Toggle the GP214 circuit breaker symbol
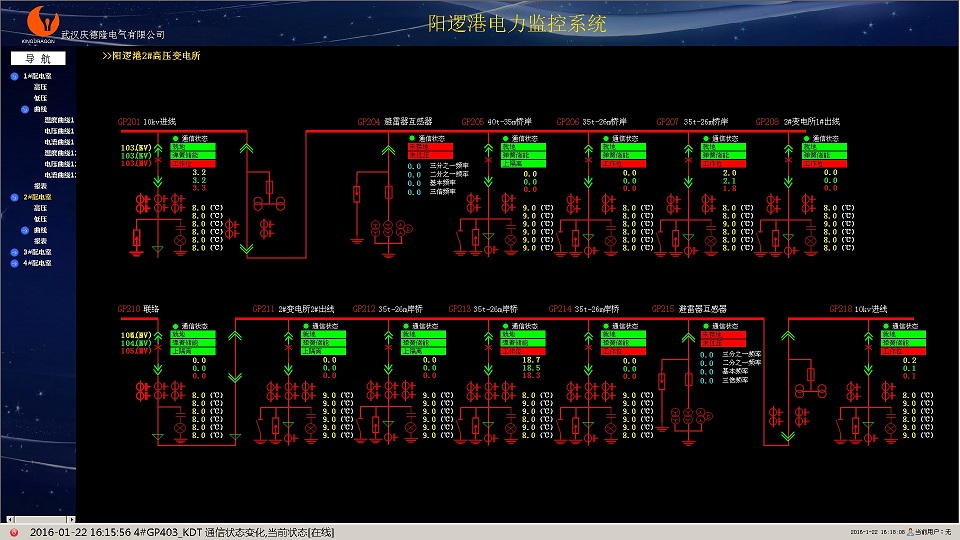Screen dimensions: 960x540 point(588,348)
